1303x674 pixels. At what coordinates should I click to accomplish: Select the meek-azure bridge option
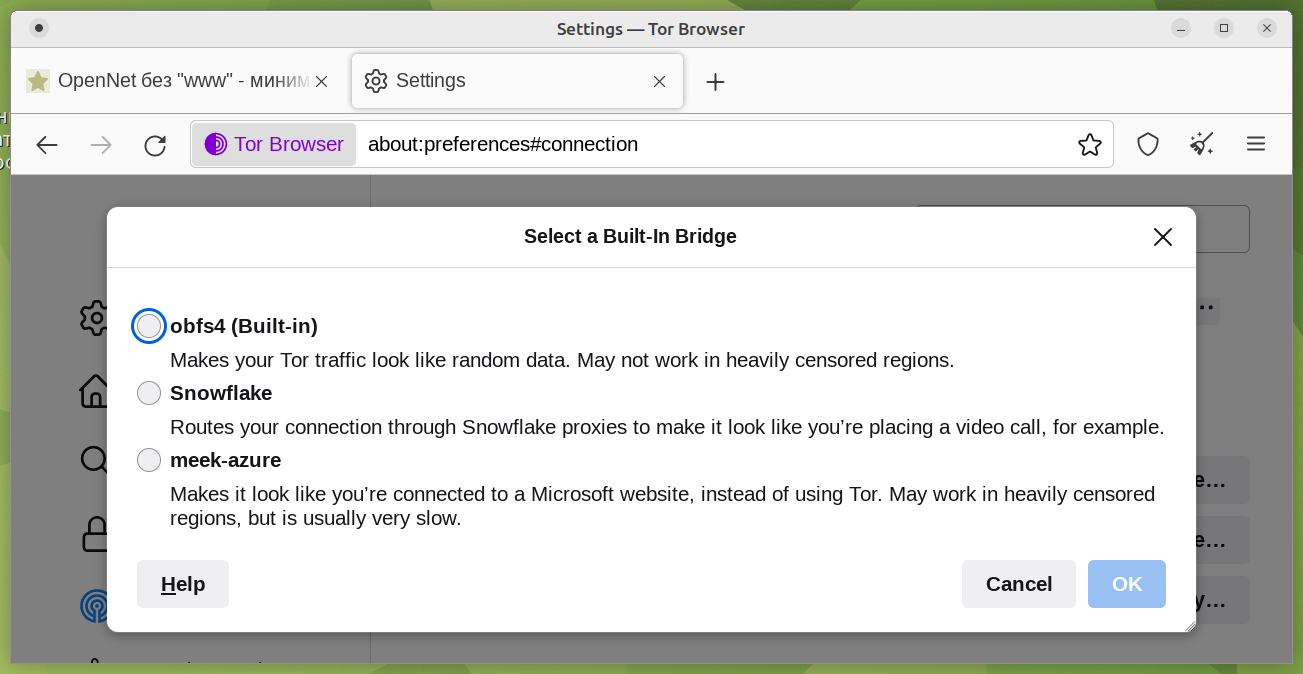[x=149, y=460]
